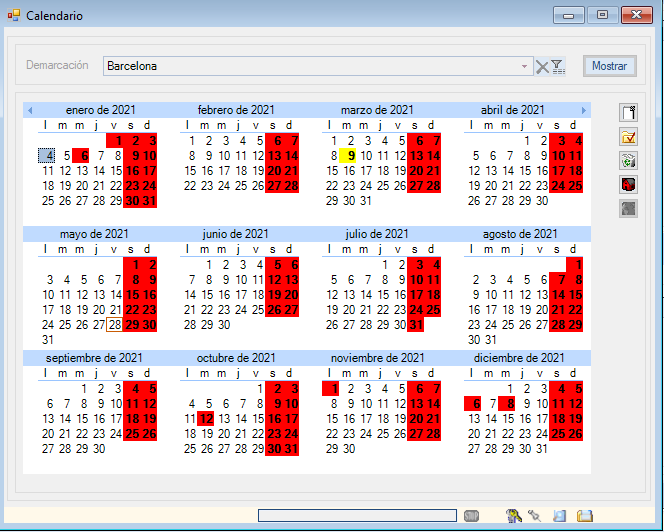Click the Mostrar button
Image resolution: width=664 pixels, height=532 pixels.
[609, 66]
